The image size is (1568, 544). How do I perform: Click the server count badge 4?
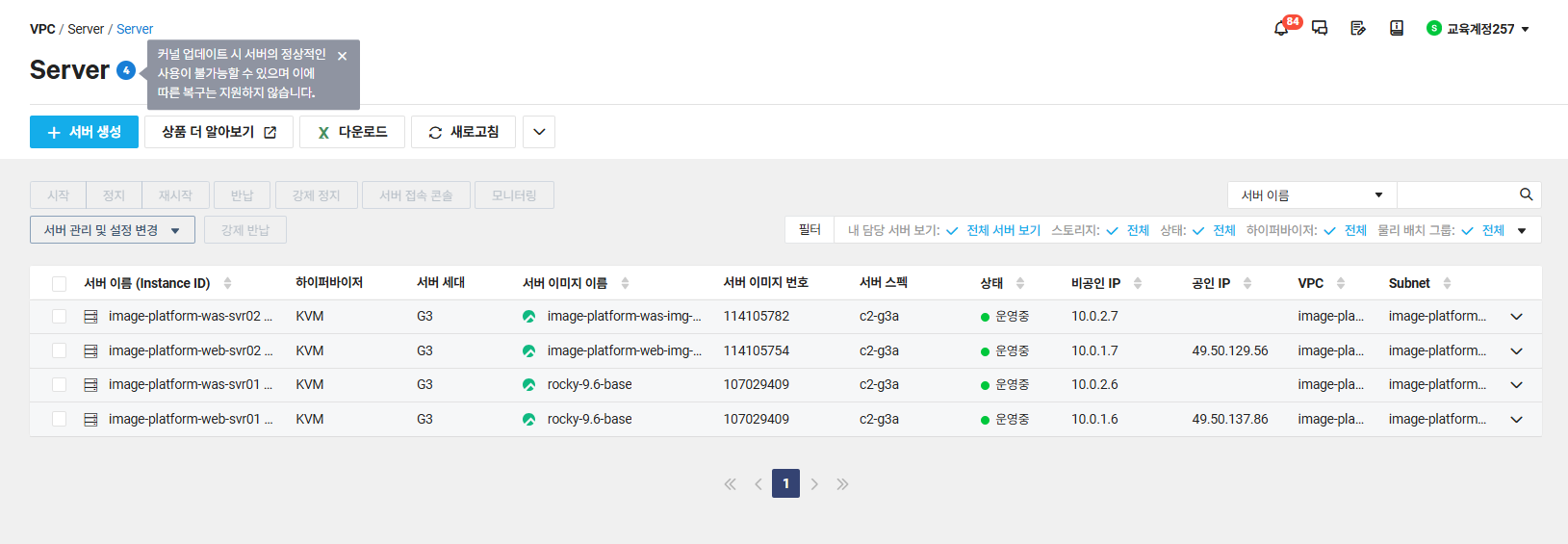tap(126, 70)
